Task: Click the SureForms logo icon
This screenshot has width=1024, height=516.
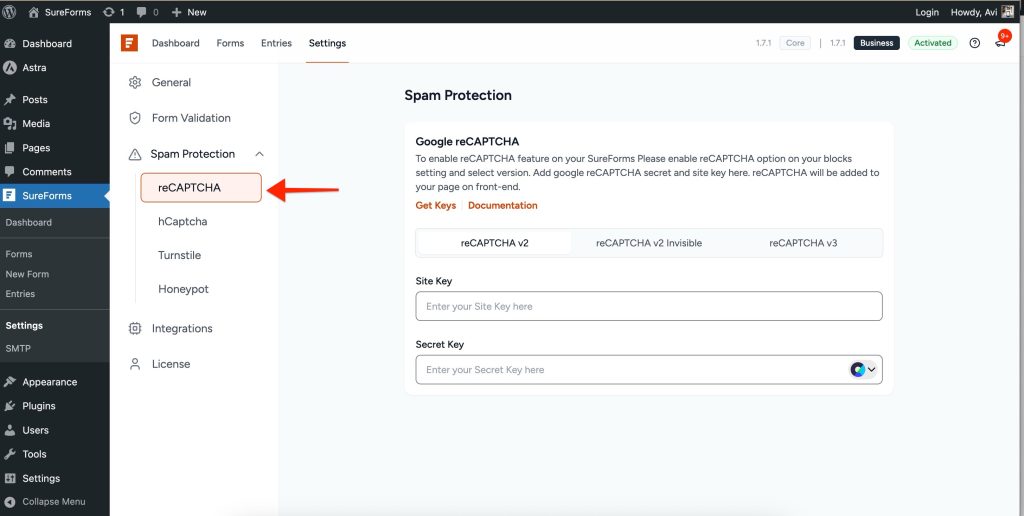Action: [129, 43]
